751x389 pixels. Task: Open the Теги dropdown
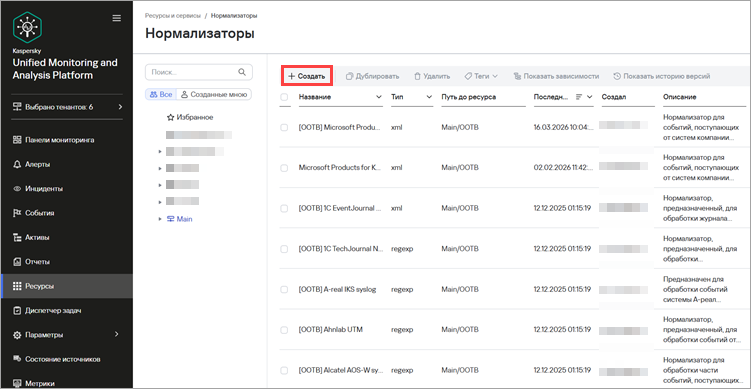tap(481, 76)
